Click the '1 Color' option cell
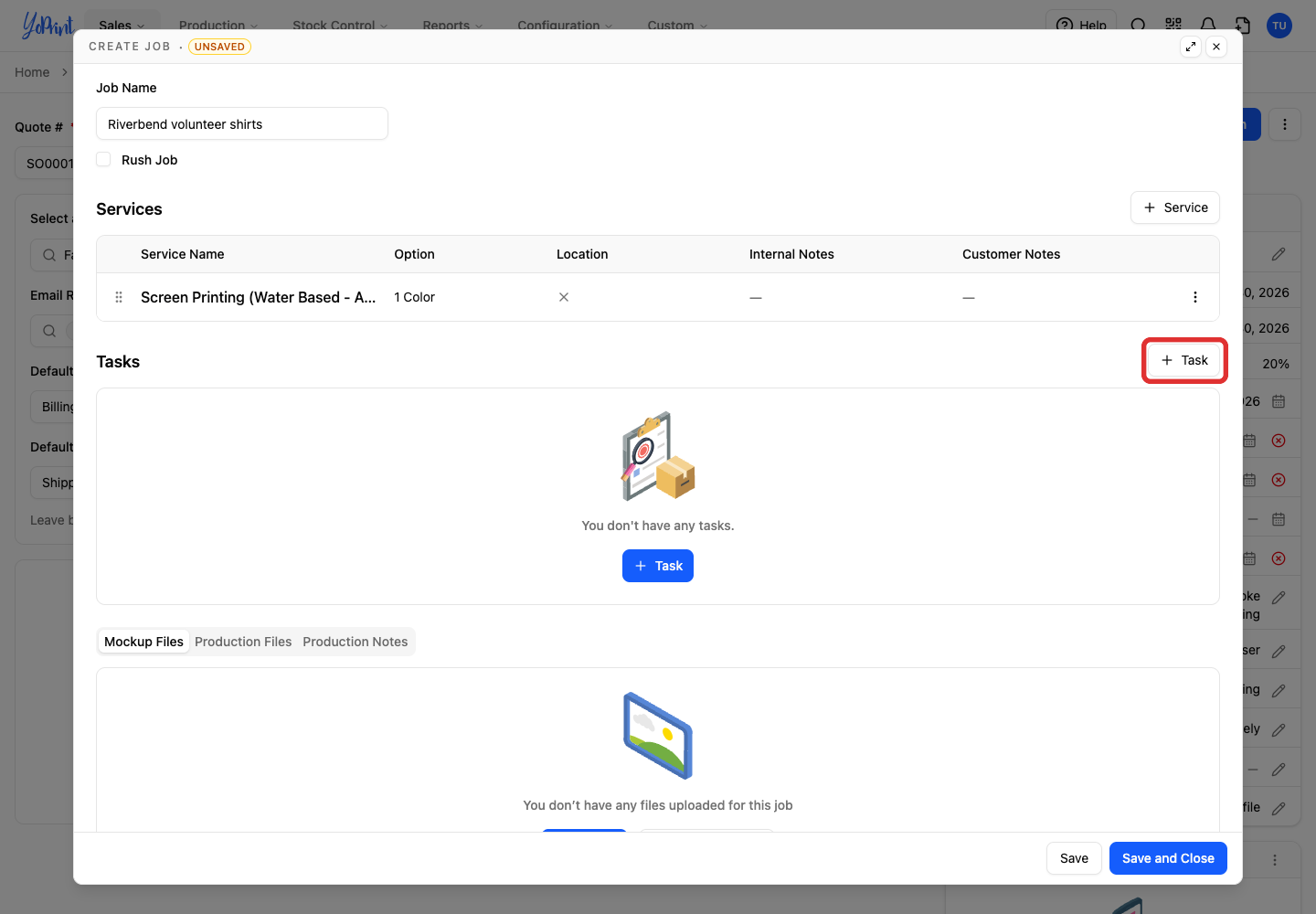 tap(415, 297)
